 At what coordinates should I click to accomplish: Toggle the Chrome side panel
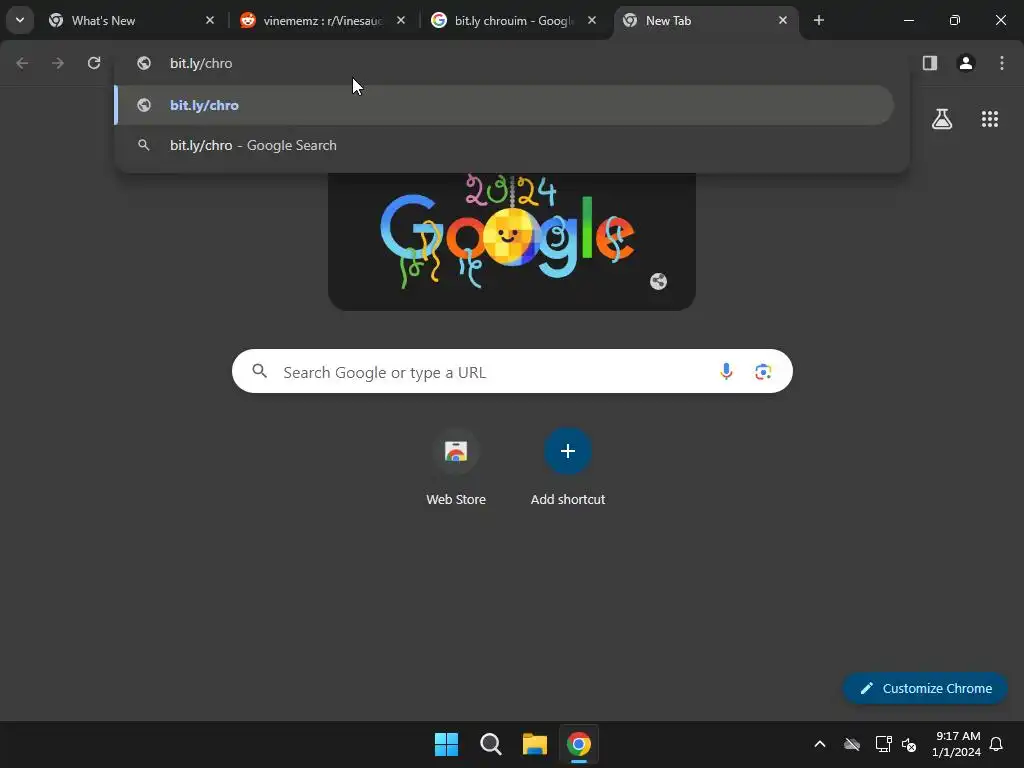pos(930,63)
